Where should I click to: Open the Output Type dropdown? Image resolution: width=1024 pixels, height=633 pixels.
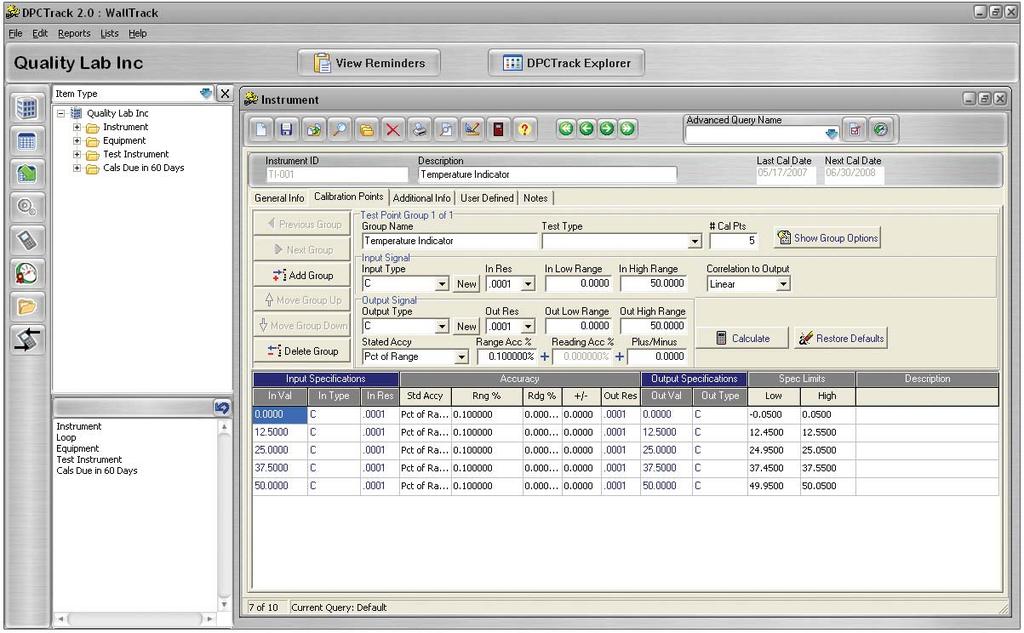click(x=442, y=327)
